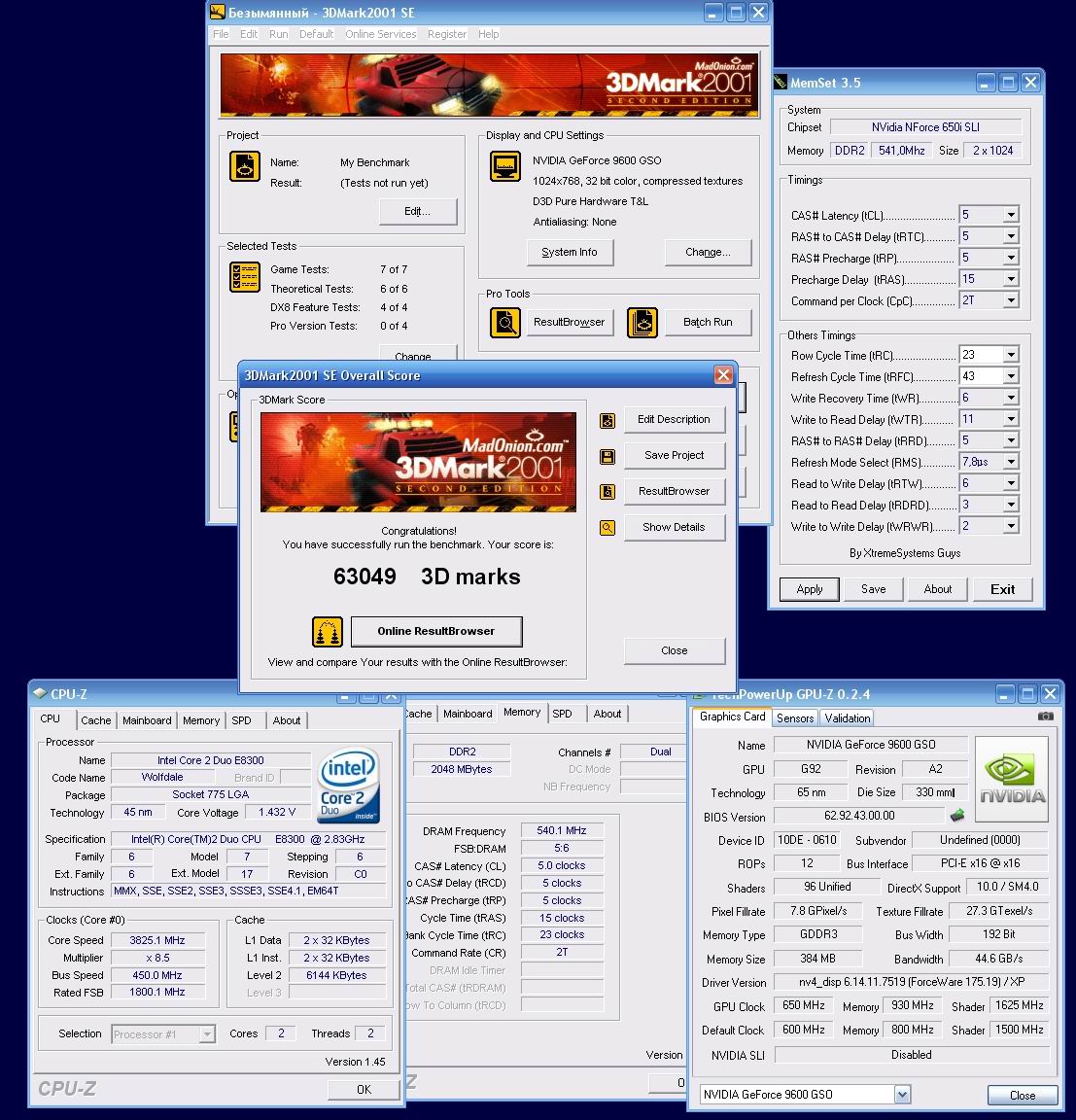The height and width of the screenshot is (1120, 1076).
Task: Click the GPU-Z camera screenshot icon
Action: (x=1045, y=717)
